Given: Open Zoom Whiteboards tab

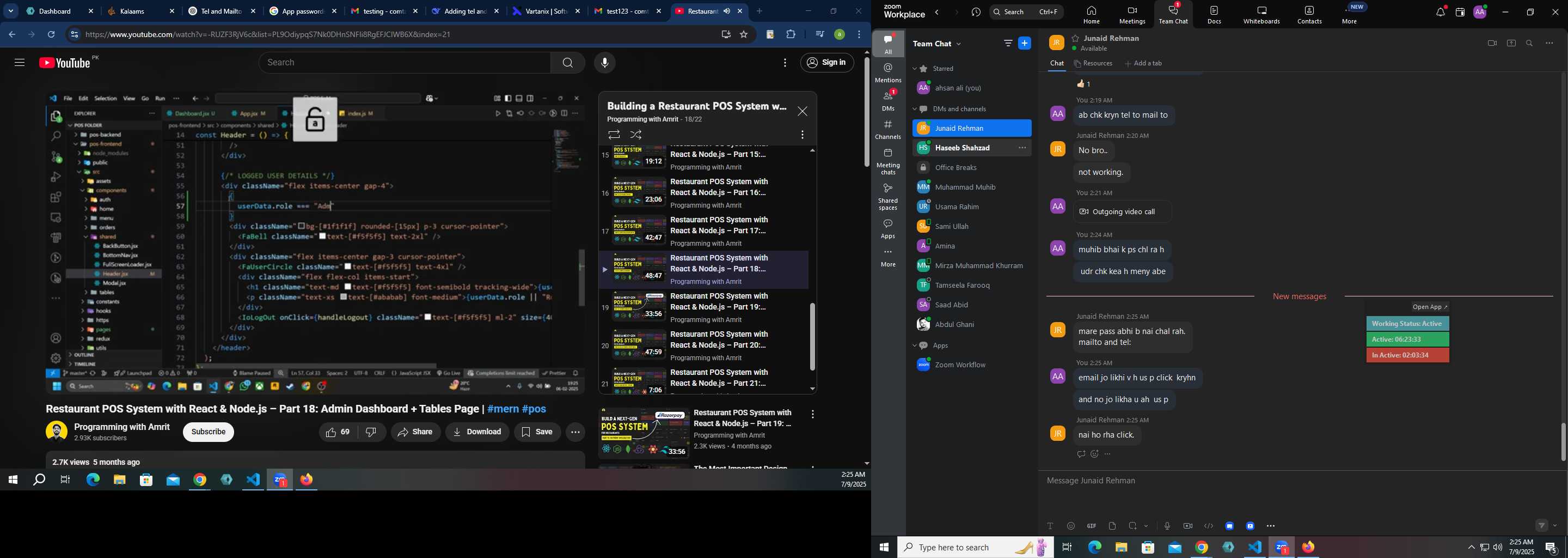Looking at the screenshot, I should coord(1261,15).
